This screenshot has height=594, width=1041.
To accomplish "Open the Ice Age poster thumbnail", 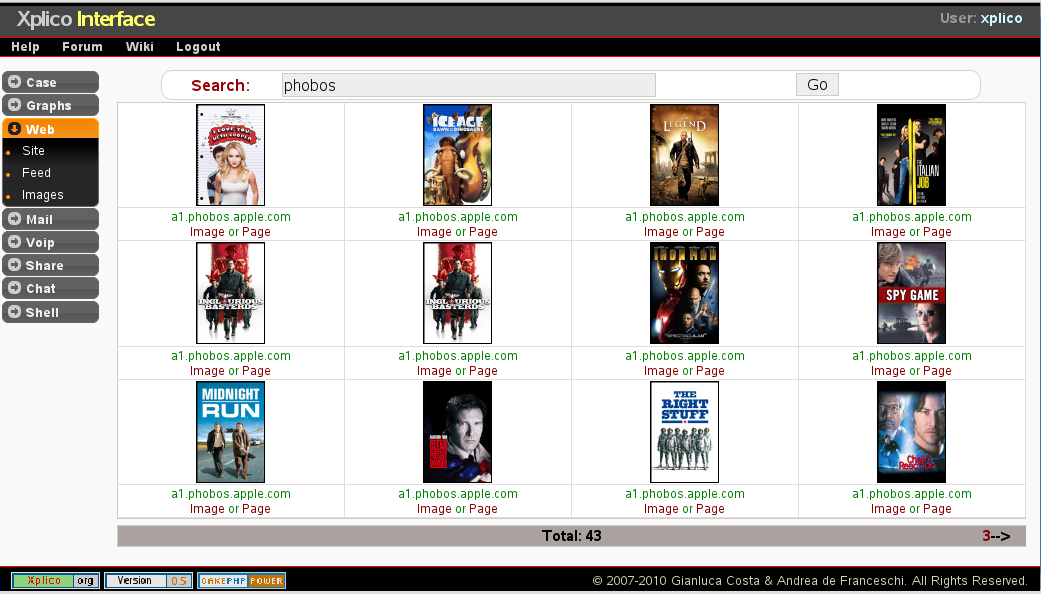I will point(457,155).
